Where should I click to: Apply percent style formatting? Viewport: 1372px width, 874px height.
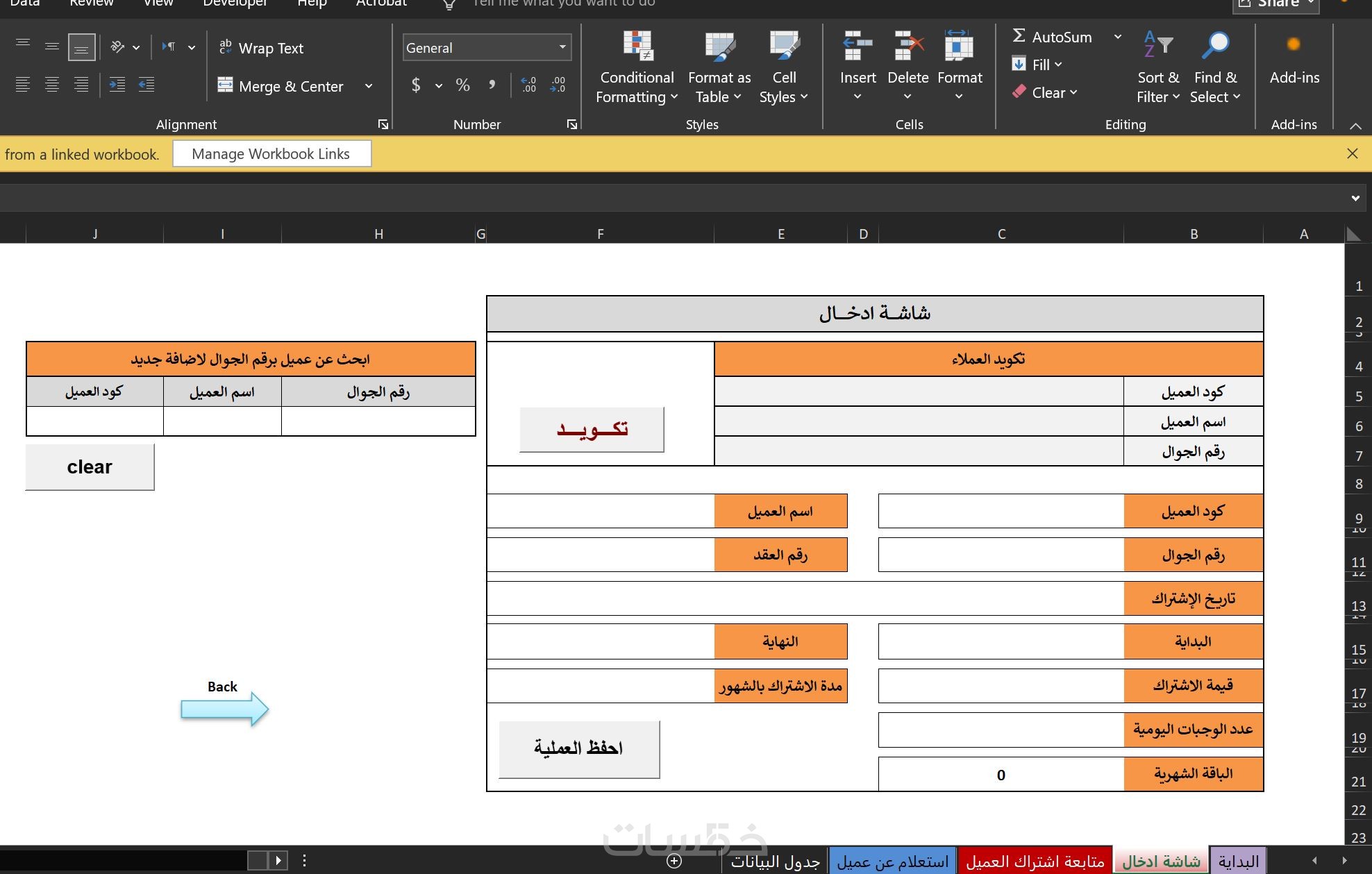point(462,85)
